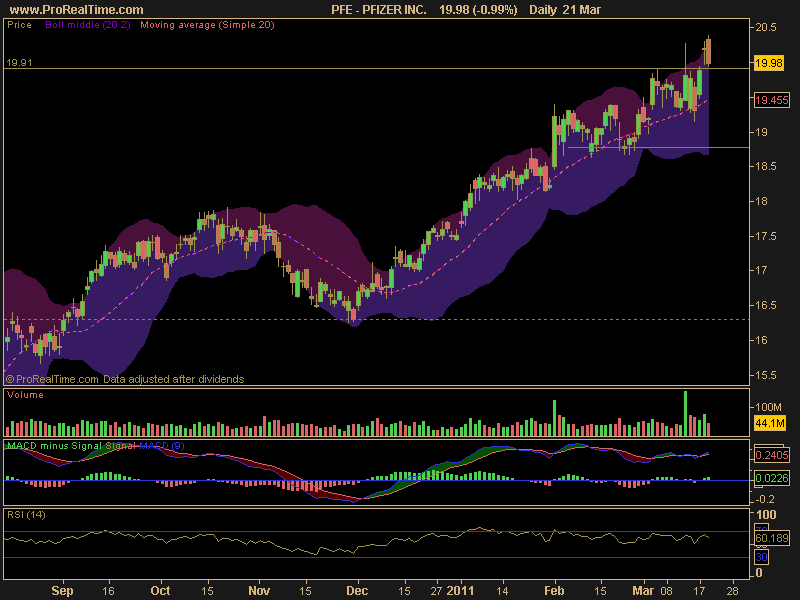
Task: Click the tallest green volume bar in March
Action: click(x=685, y=413)
